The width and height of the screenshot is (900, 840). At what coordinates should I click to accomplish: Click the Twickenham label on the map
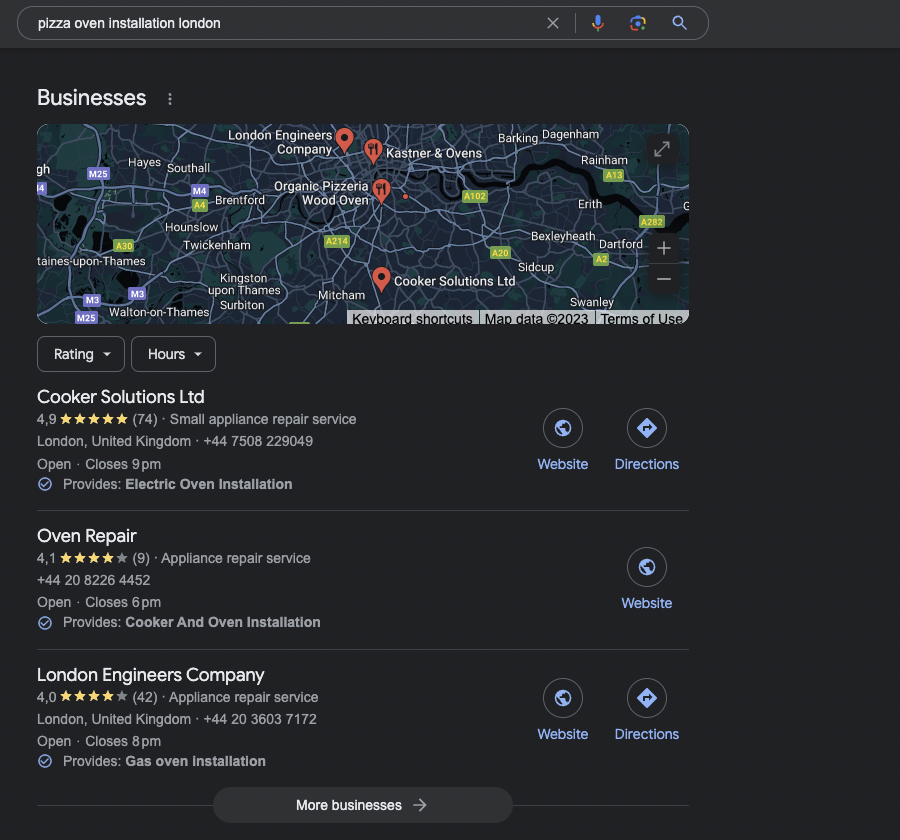[216, 245]
